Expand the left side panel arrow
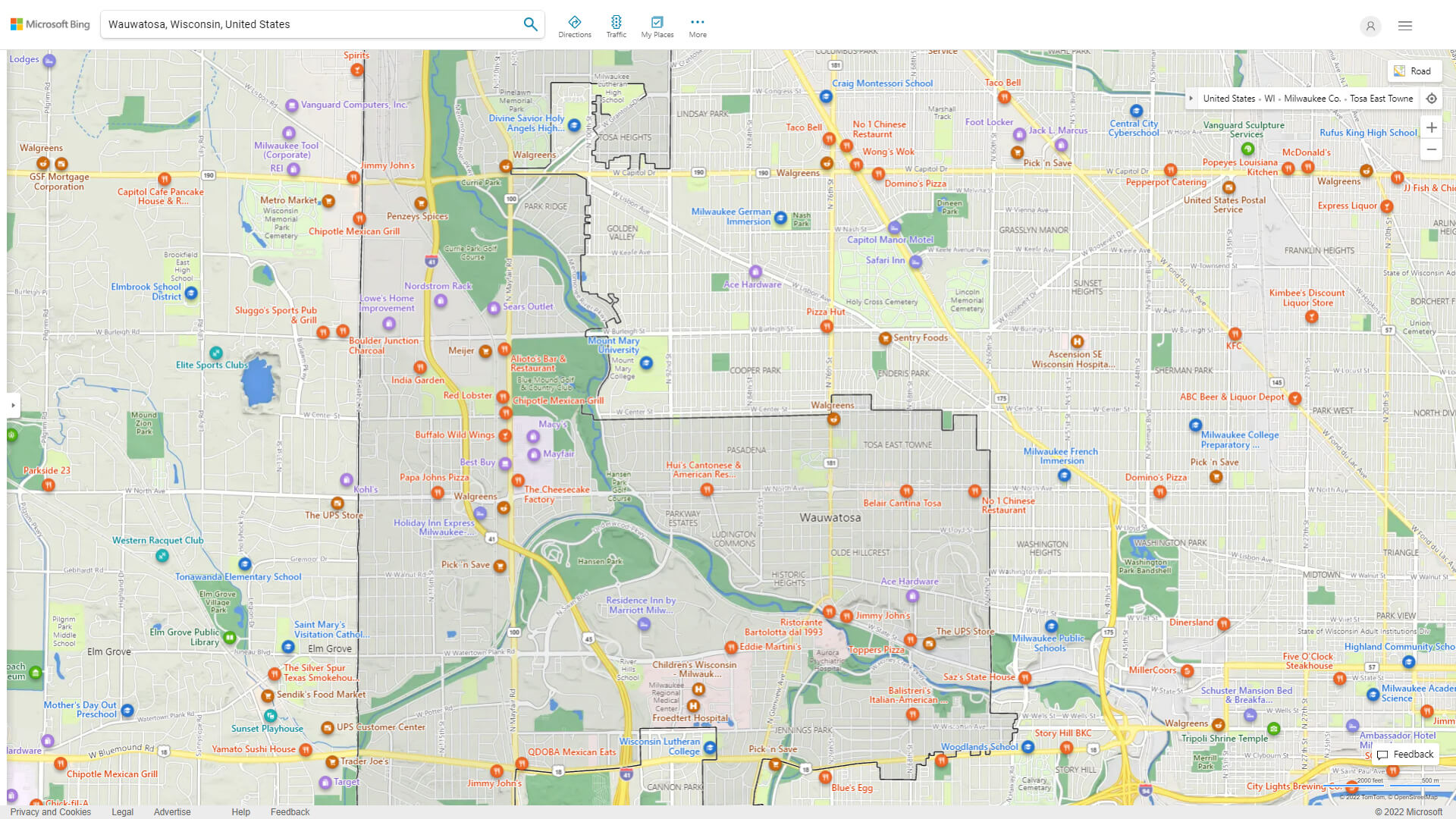 [13, 405]
